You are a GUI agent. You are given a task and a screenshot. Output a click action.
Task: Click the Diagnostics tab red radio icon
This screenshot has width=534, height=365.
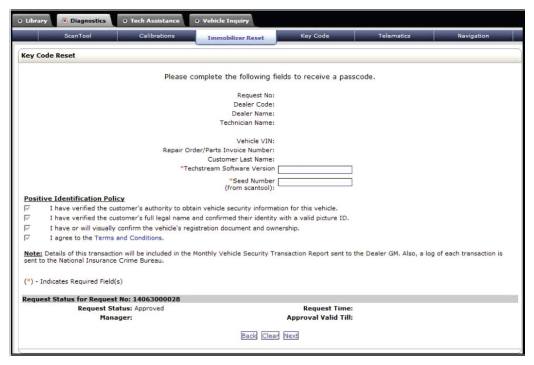point(64,21)
